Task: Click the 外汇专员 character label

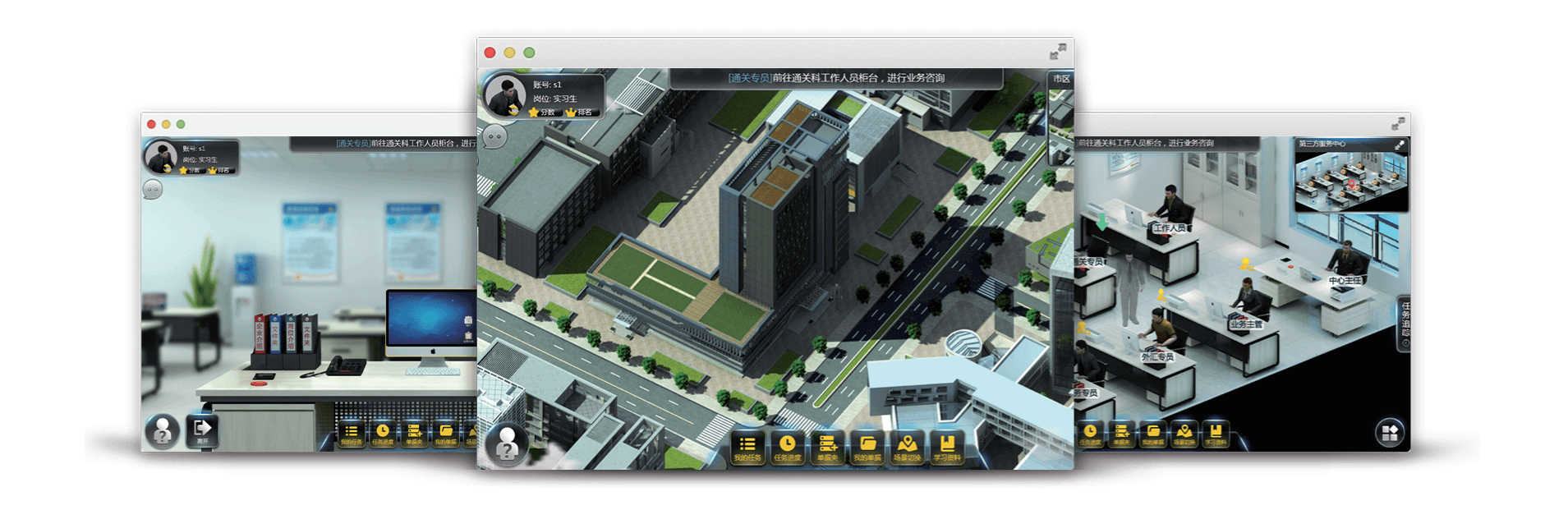Action: 1157,357
